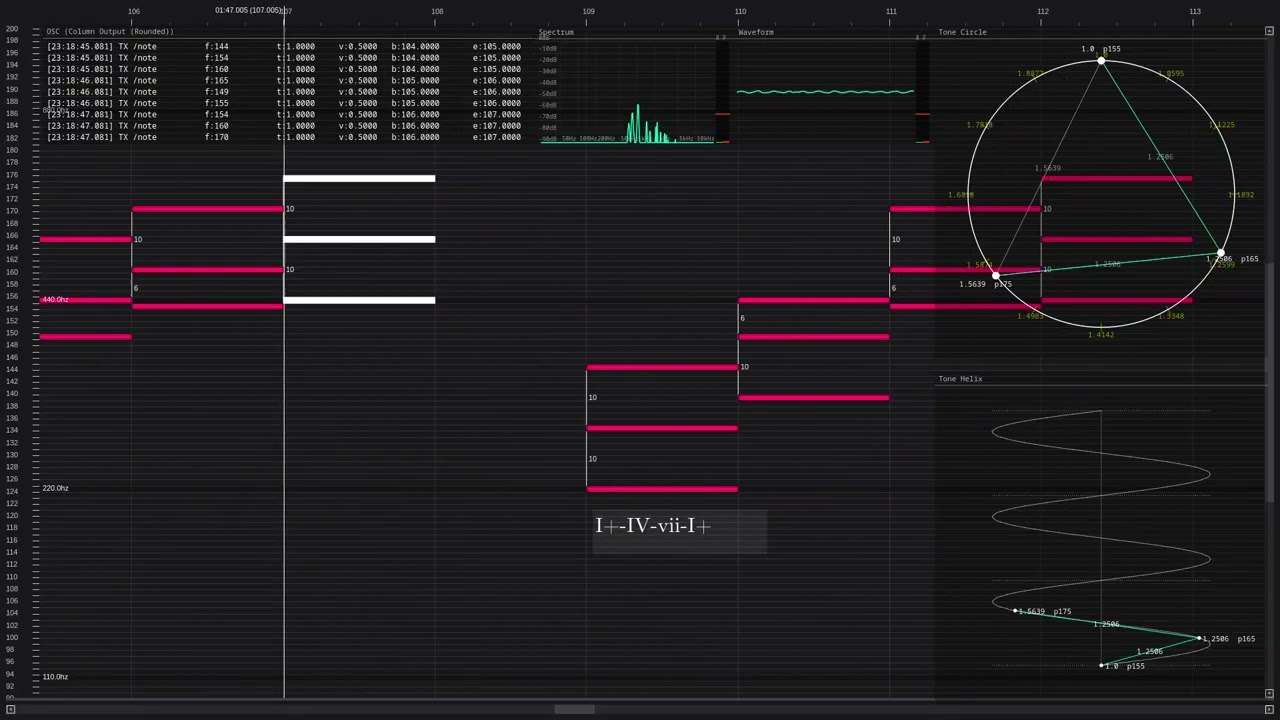The height and width of the screenshot is (720, 1280).
Task: Click the p155 point in the Tone Helix
Action: [1101, 665]
